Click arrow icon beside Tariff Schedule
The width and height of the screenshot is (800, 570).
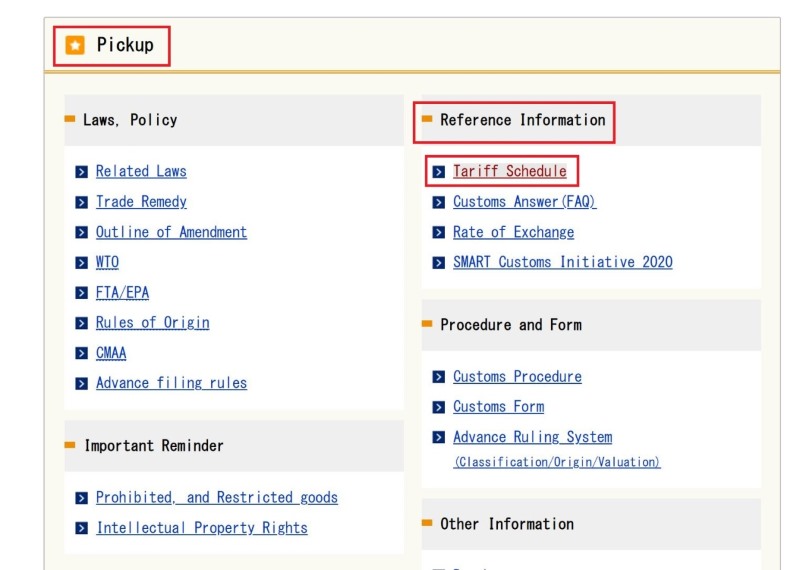(x=439, y=172)
